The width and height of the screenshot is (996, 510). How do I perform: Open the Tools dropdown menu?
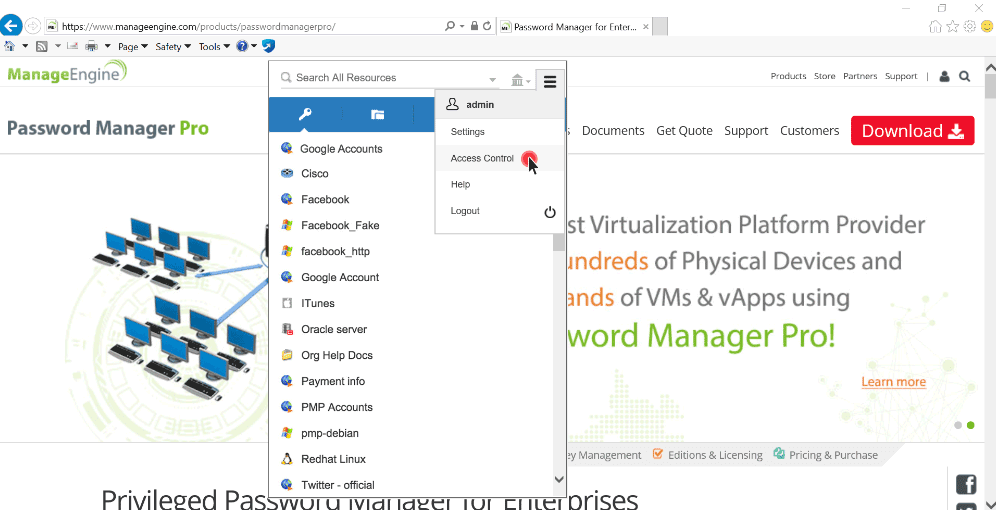point(214,46)
